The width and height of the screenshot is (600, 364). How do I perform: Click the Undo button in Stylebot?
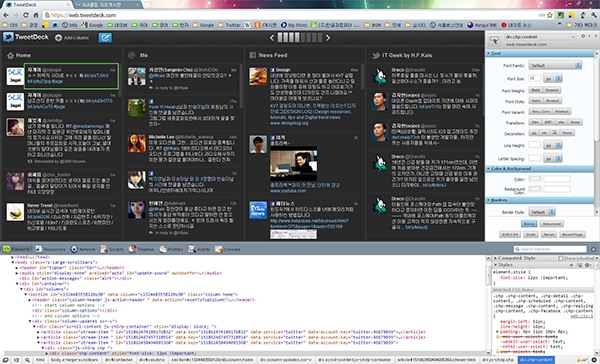(x=530, y=235)
